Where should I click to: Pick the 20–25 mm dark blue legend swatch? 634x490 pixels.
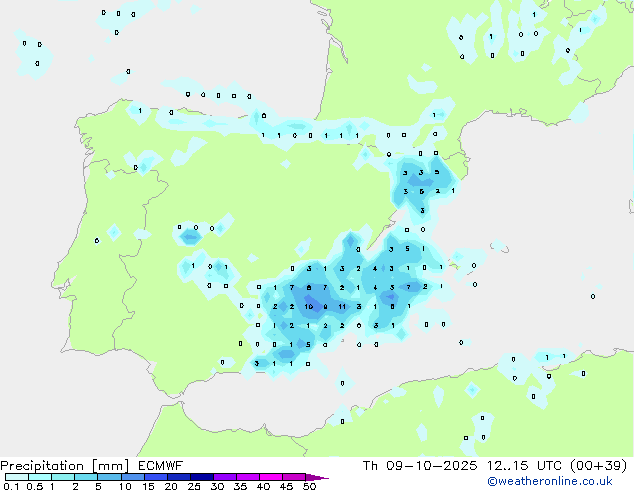pyautogui.click(x=178, y=477)
